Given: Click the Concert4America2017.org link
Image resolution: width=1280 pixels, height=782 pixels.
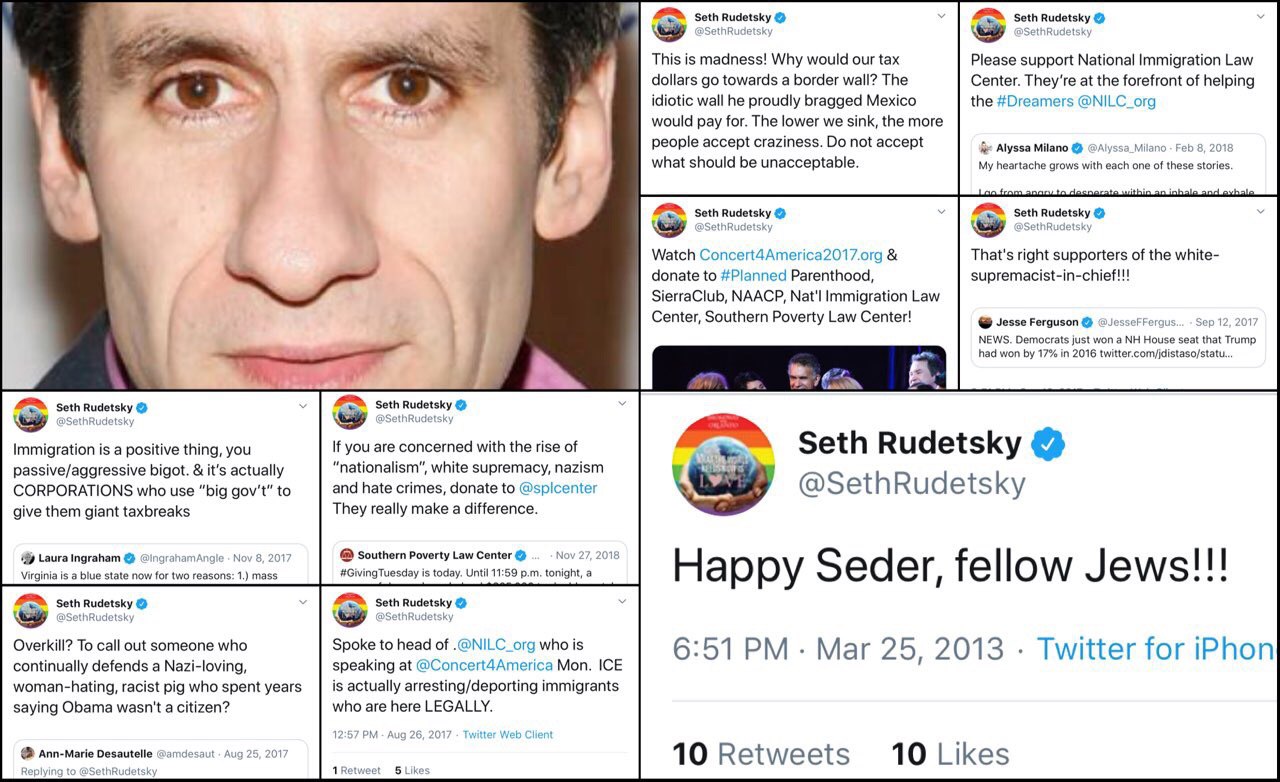Looking at the screenshot, I should click(x=790, y=255).
